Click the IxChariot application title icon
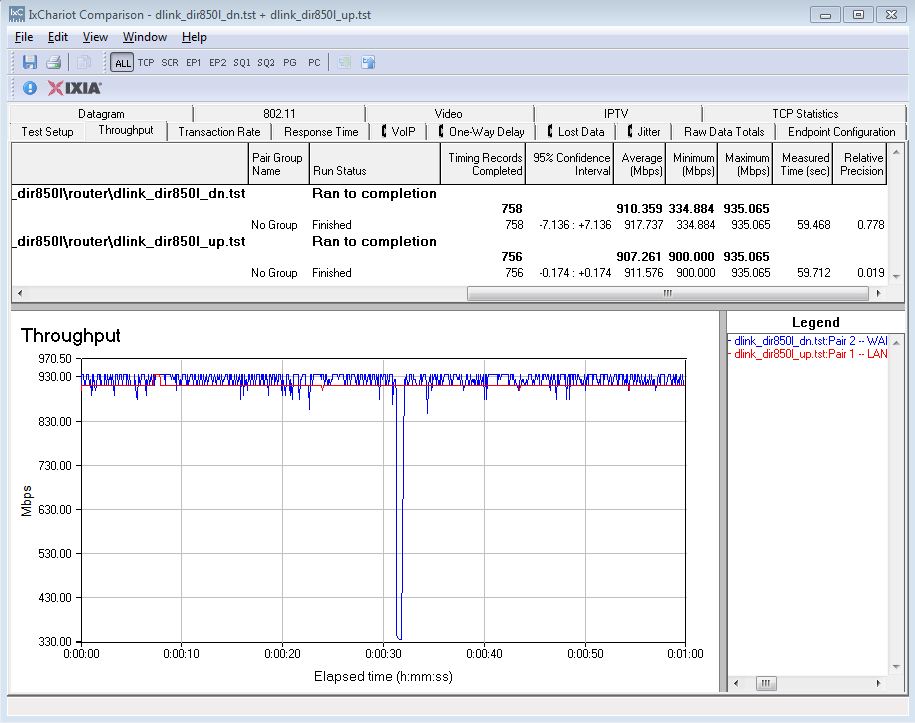Image resolution: width=915 pixels, height=723 pixels. [x=17, y=14]
